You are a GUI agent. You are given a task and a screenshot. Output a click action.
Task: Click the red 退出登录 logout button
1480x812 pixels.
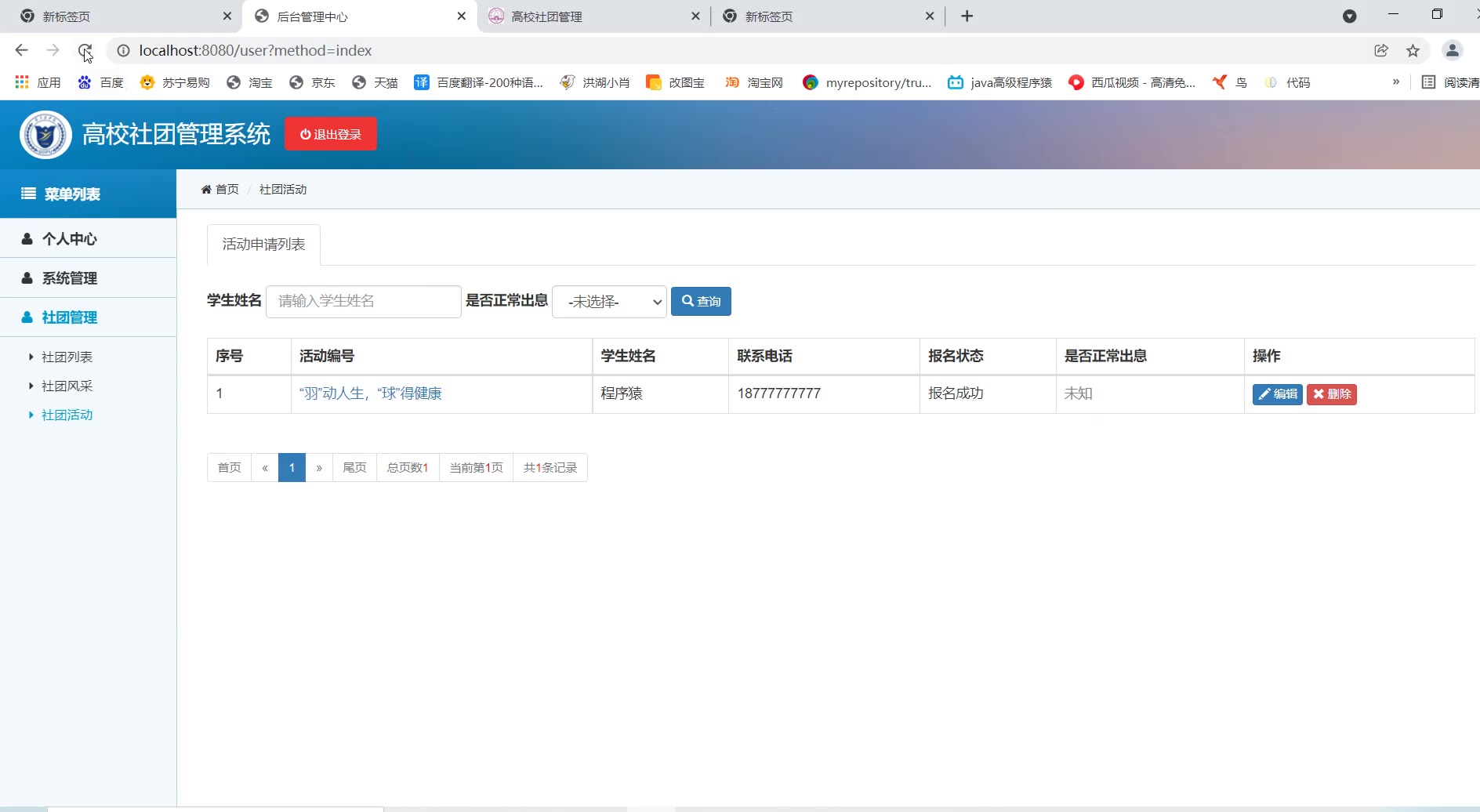point(330,134)
